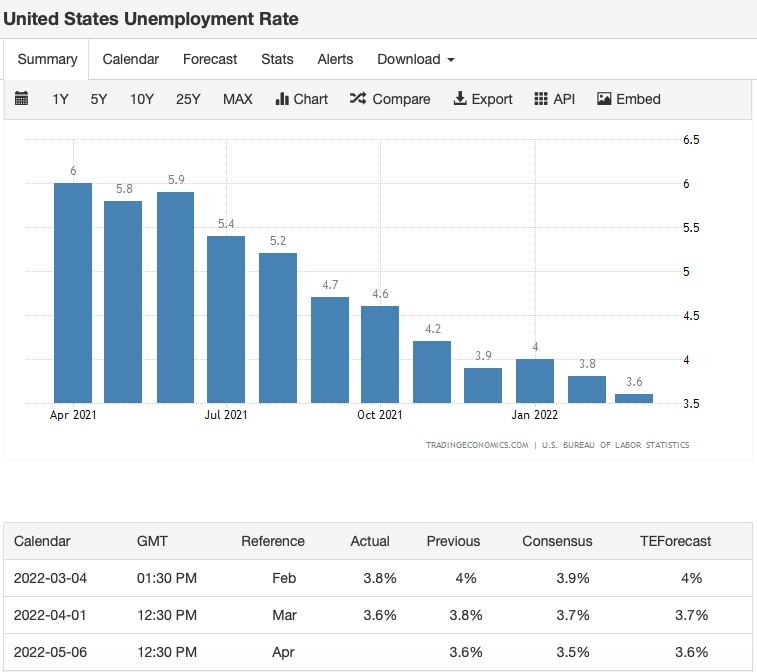Viewport: 757px width, 672px height.
Task: Select the MAX time range
Action: pos(238,99)
